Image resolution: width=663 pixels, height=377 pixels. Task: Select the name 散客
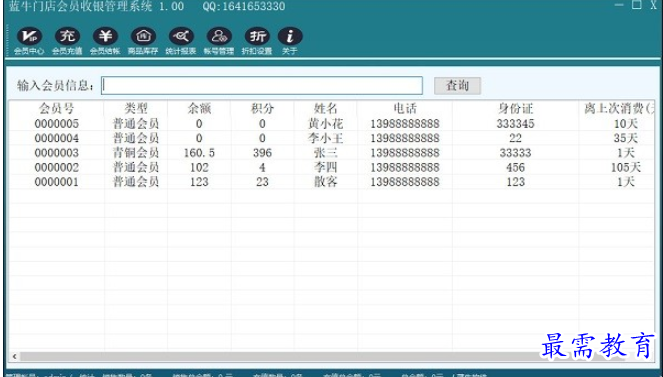click(x=326, y=182)
